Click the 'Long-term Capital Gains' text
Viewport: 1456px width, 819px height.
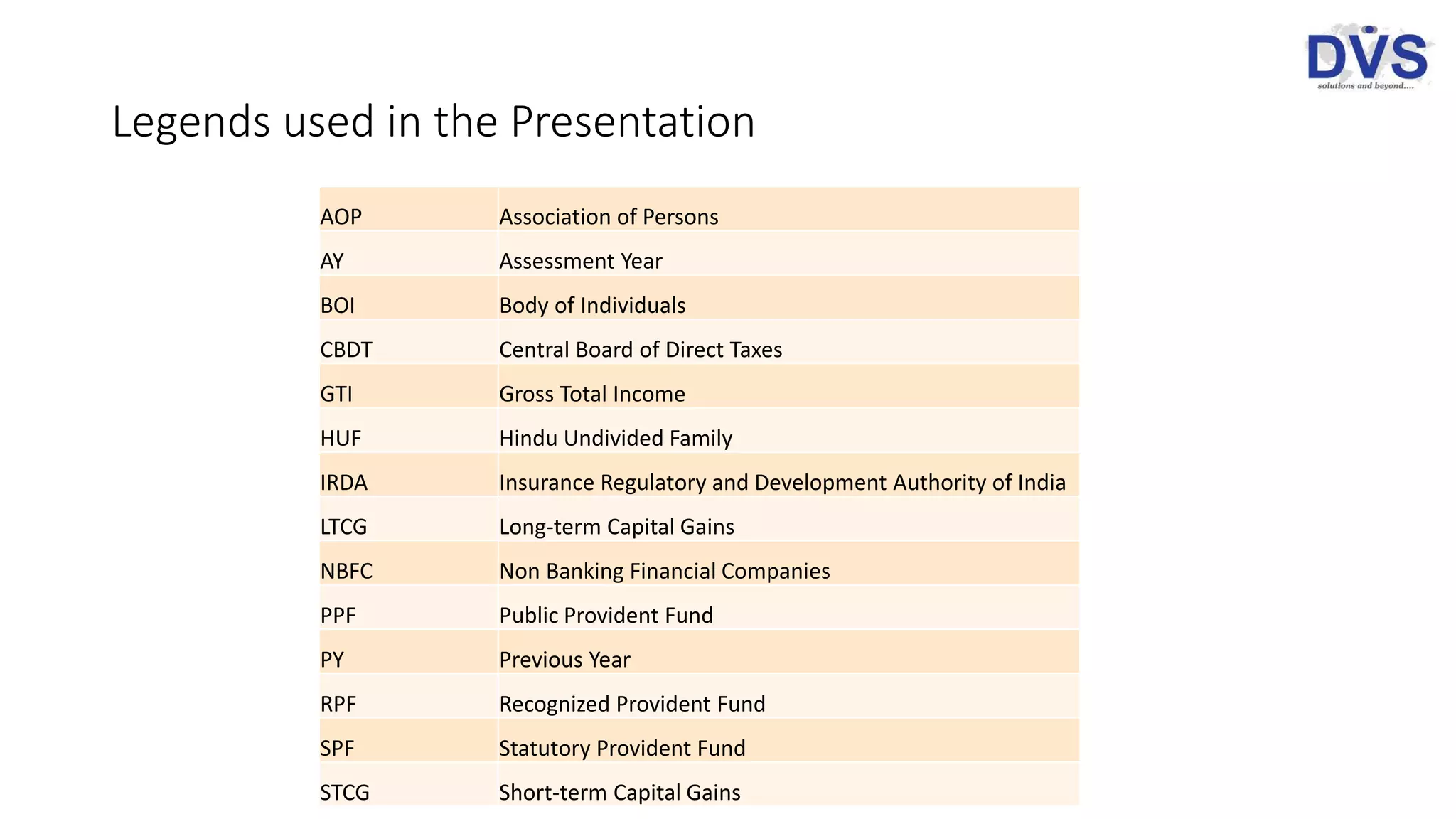(x=616, y=527)
